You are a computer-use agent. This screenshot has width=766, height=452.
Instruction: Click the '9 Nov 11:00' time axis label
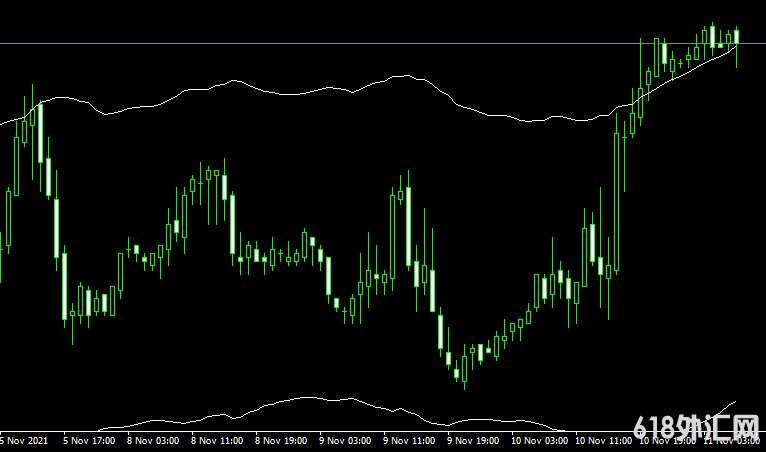409,441
